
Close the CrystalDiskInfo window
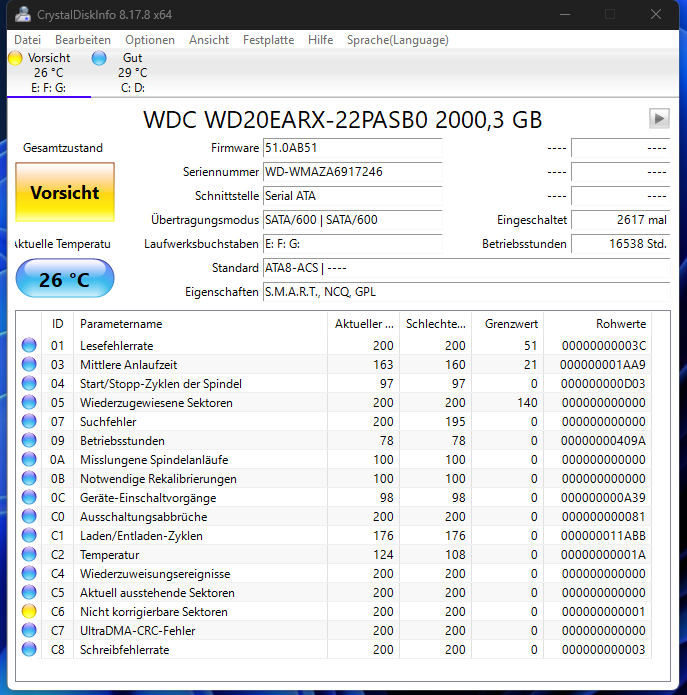(x=656, y=15)
